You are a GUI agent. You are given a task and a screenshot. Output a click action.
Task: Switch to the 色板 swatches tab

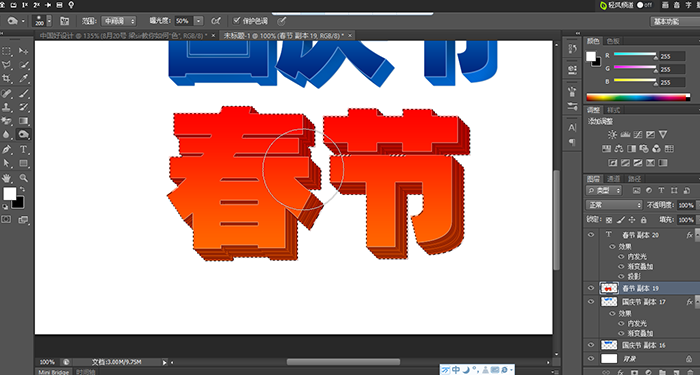coord(613,41)
